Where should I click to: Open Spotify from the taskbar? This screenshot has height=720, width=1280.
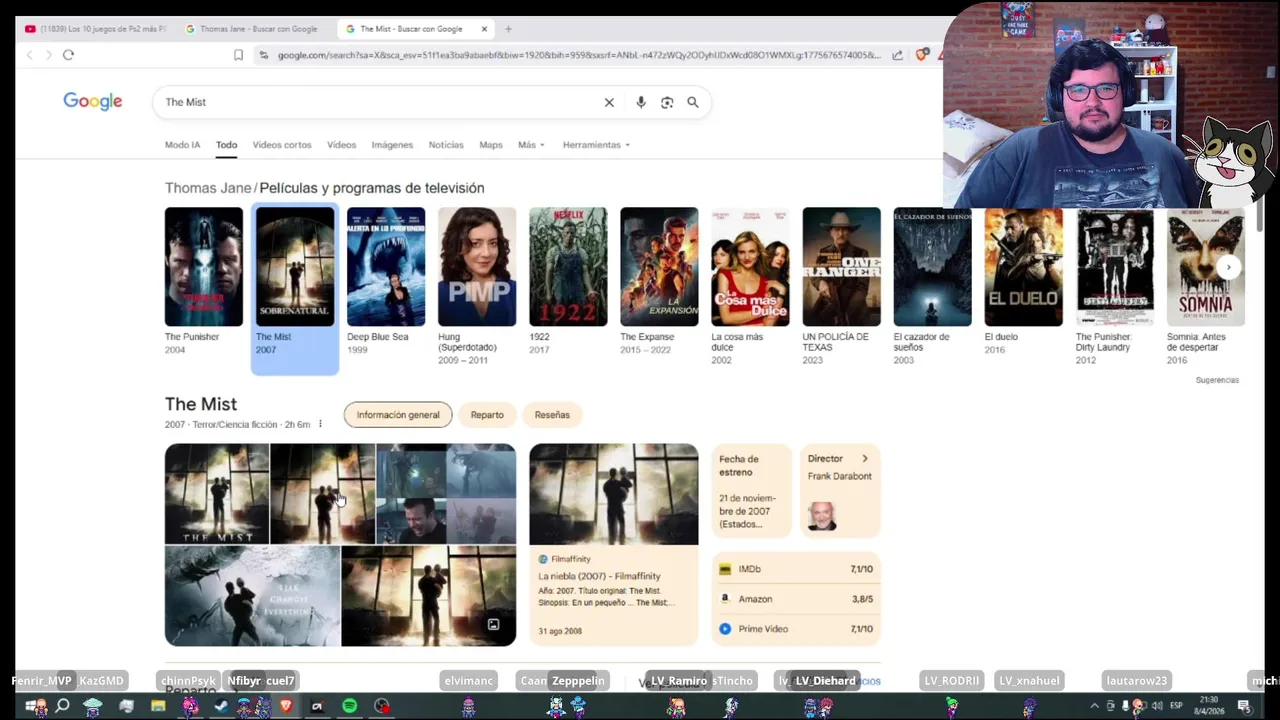click(349, 706)
